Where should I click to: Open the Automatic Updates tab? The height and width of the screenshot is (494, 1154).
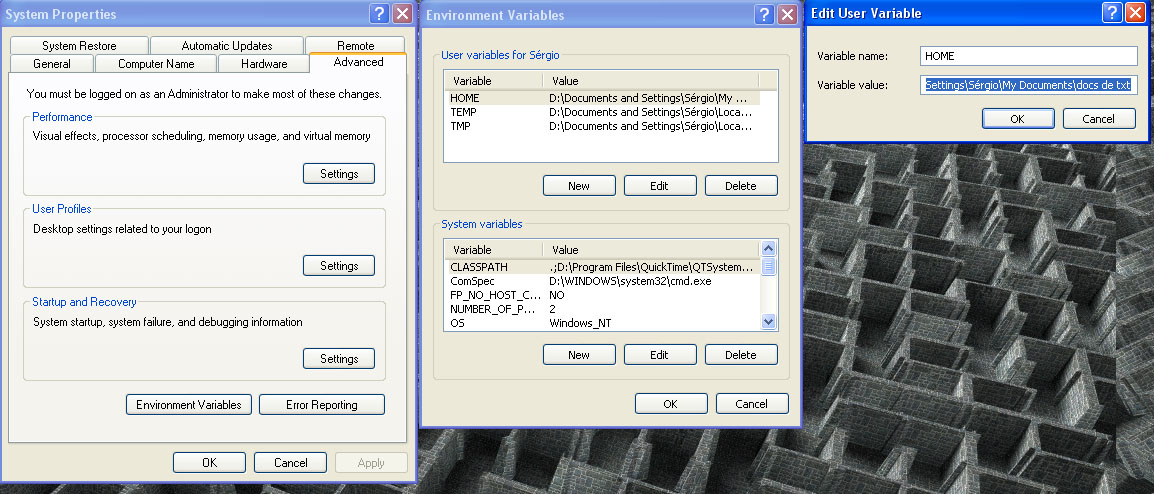pyautogui.click(x=227, y=46)
